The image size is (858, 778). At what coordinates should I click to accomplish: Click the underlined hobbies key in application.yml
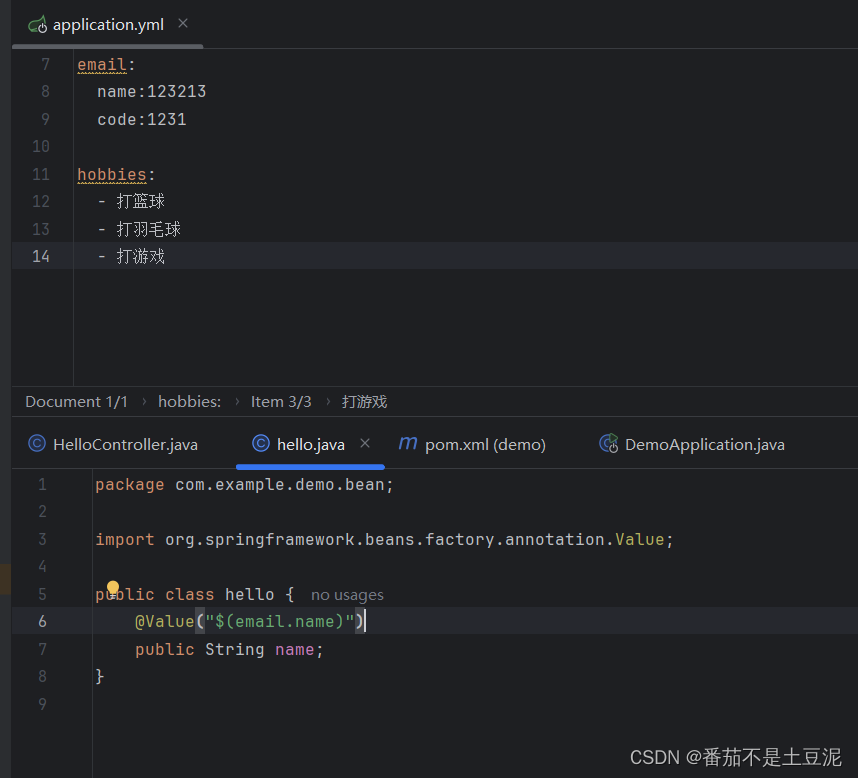point(110,174)
